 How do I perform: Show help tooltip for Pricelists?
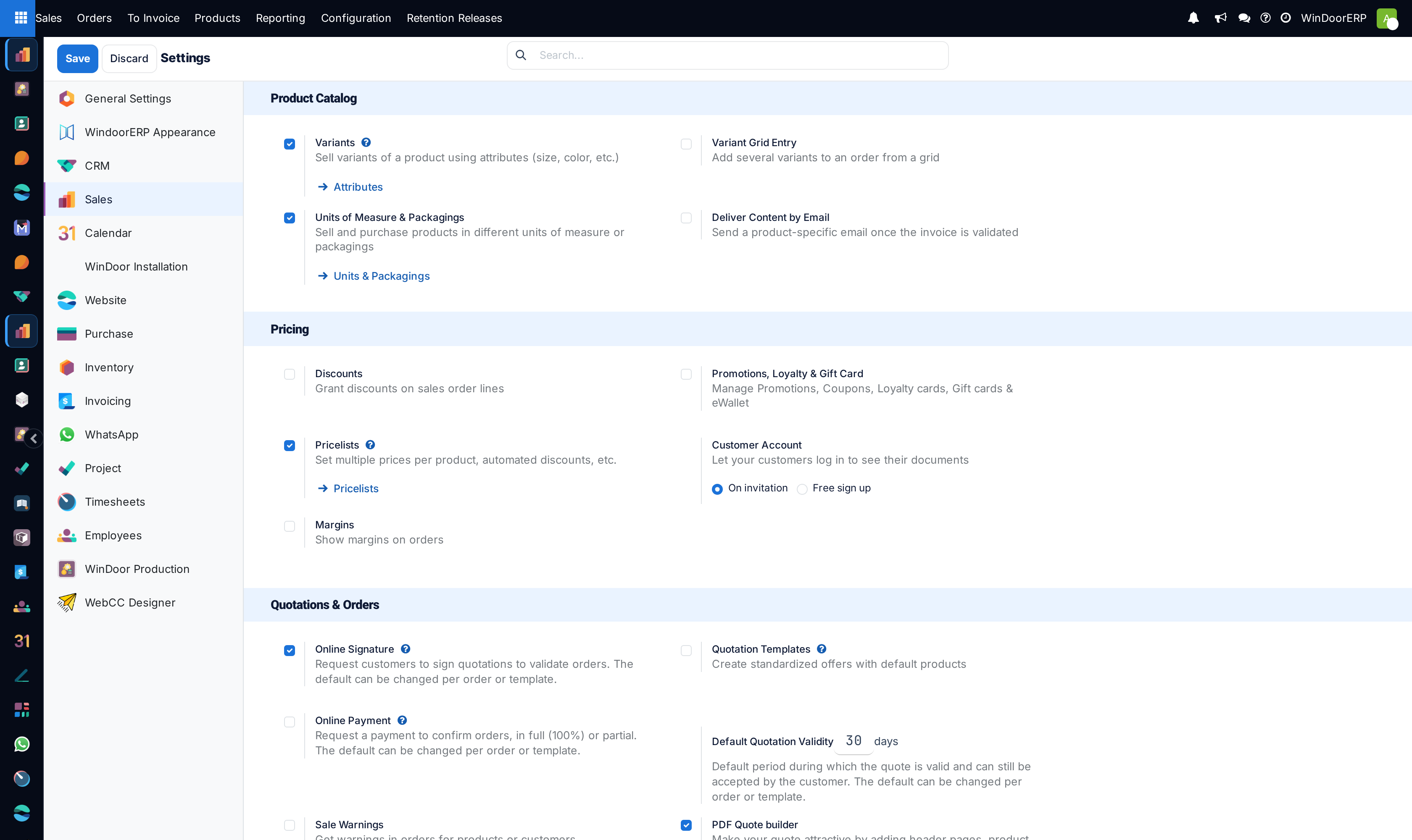click(x=370, y=445)
